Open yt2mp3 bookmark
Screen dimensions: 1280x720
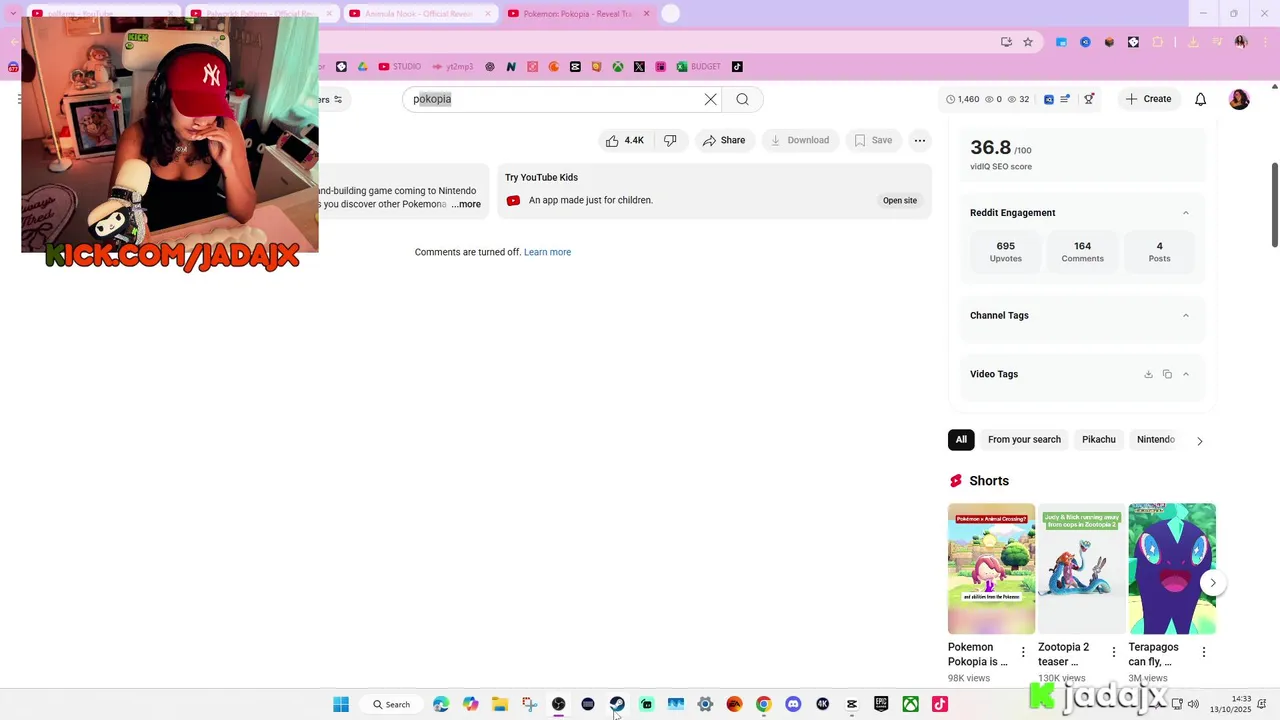click(453, 67)
